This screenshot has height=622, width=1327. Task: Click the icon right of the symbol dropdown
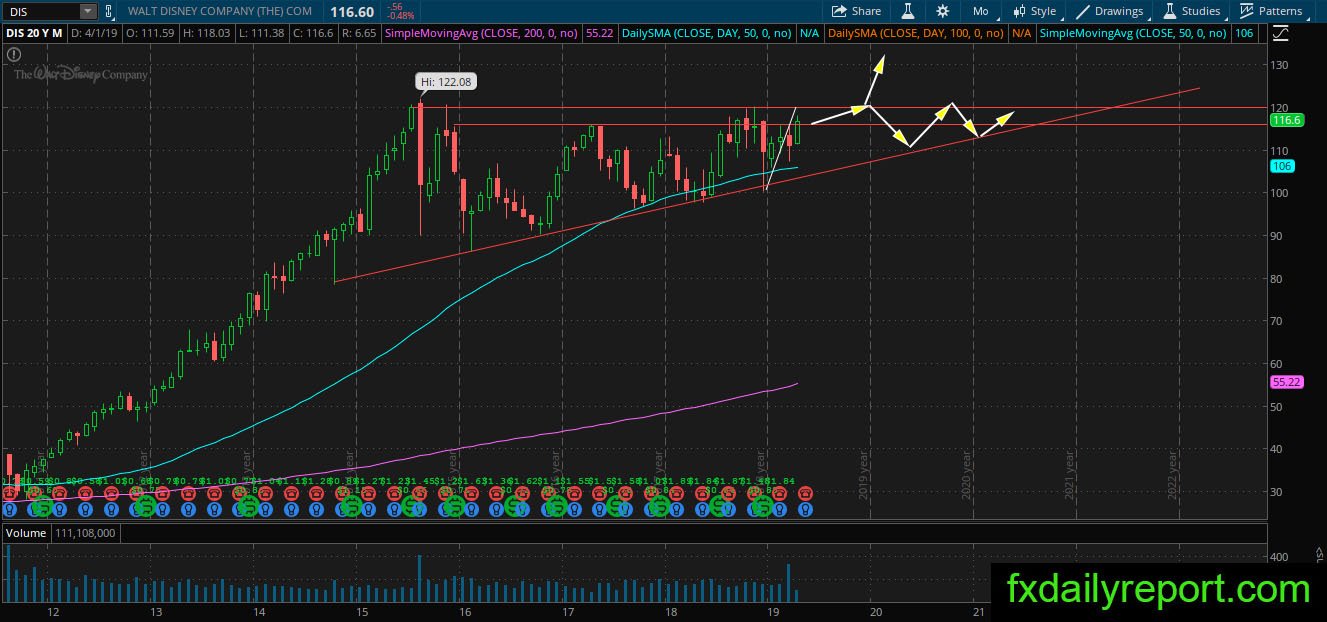tap(108, 11)
